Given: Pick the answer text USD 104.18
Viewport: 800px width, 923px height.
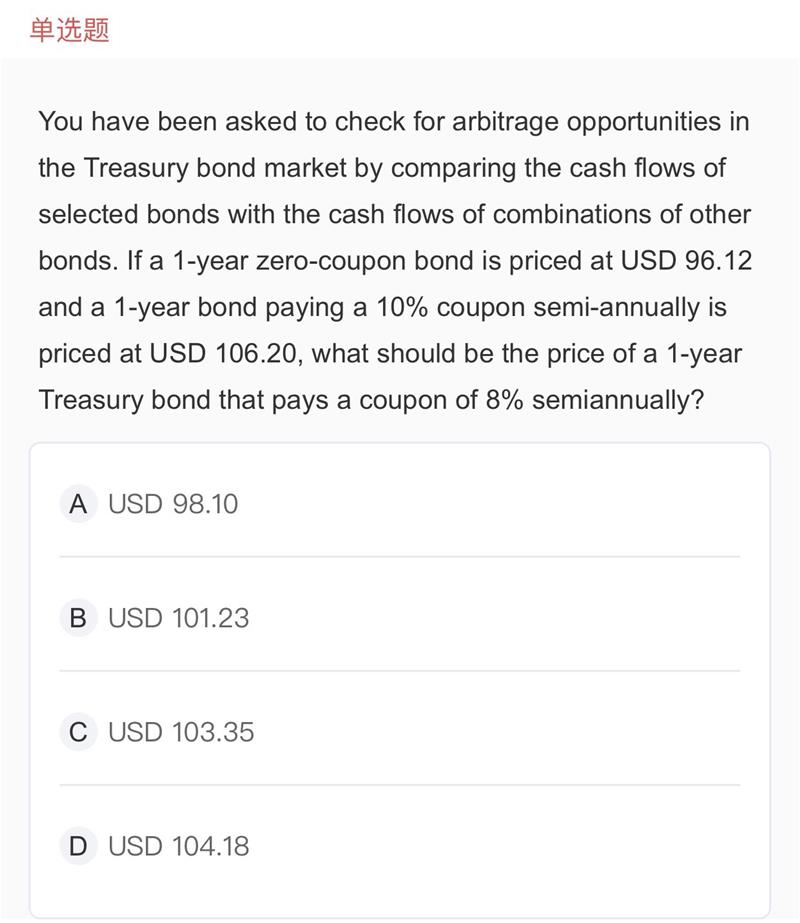Looking at the screenshot, I should [x=179, y=846].
